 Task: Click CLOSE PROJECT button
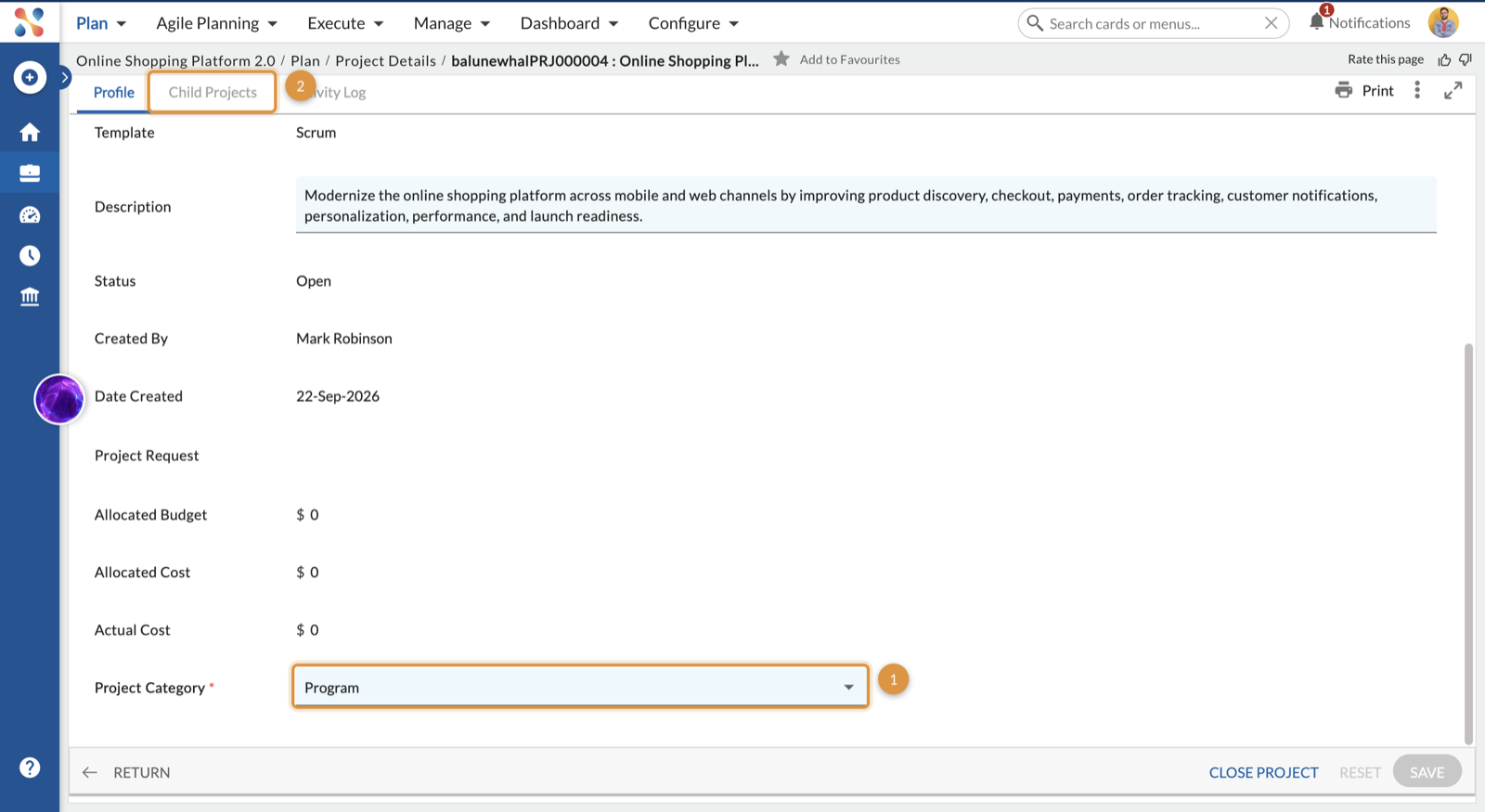pos(1263,772)
